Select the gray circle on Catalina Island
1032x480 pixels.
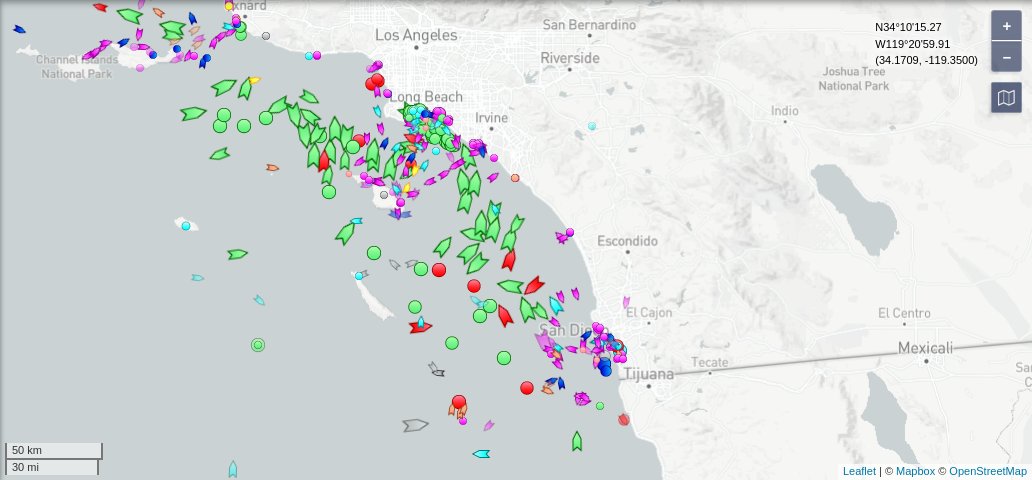tap(384, 195)
